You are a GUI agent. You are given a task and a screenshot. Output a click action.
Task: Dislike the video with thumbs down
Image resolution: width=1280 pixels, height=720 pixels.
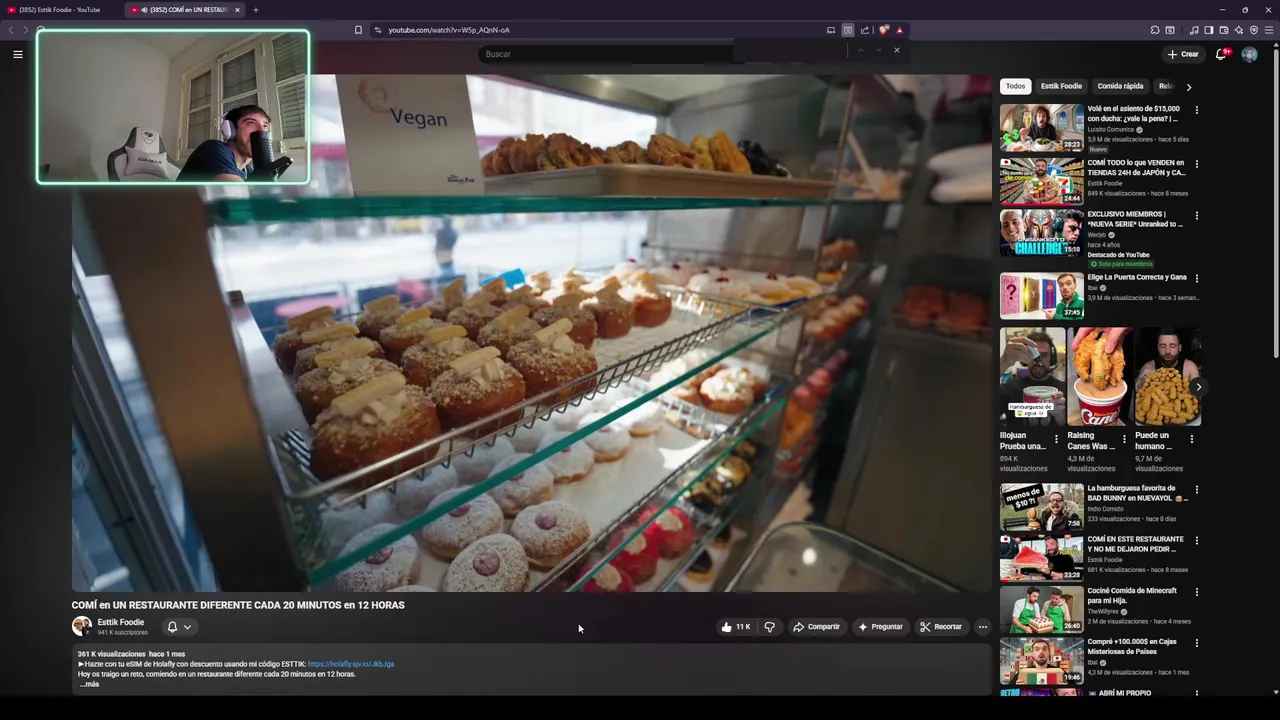tap(769, 627)
